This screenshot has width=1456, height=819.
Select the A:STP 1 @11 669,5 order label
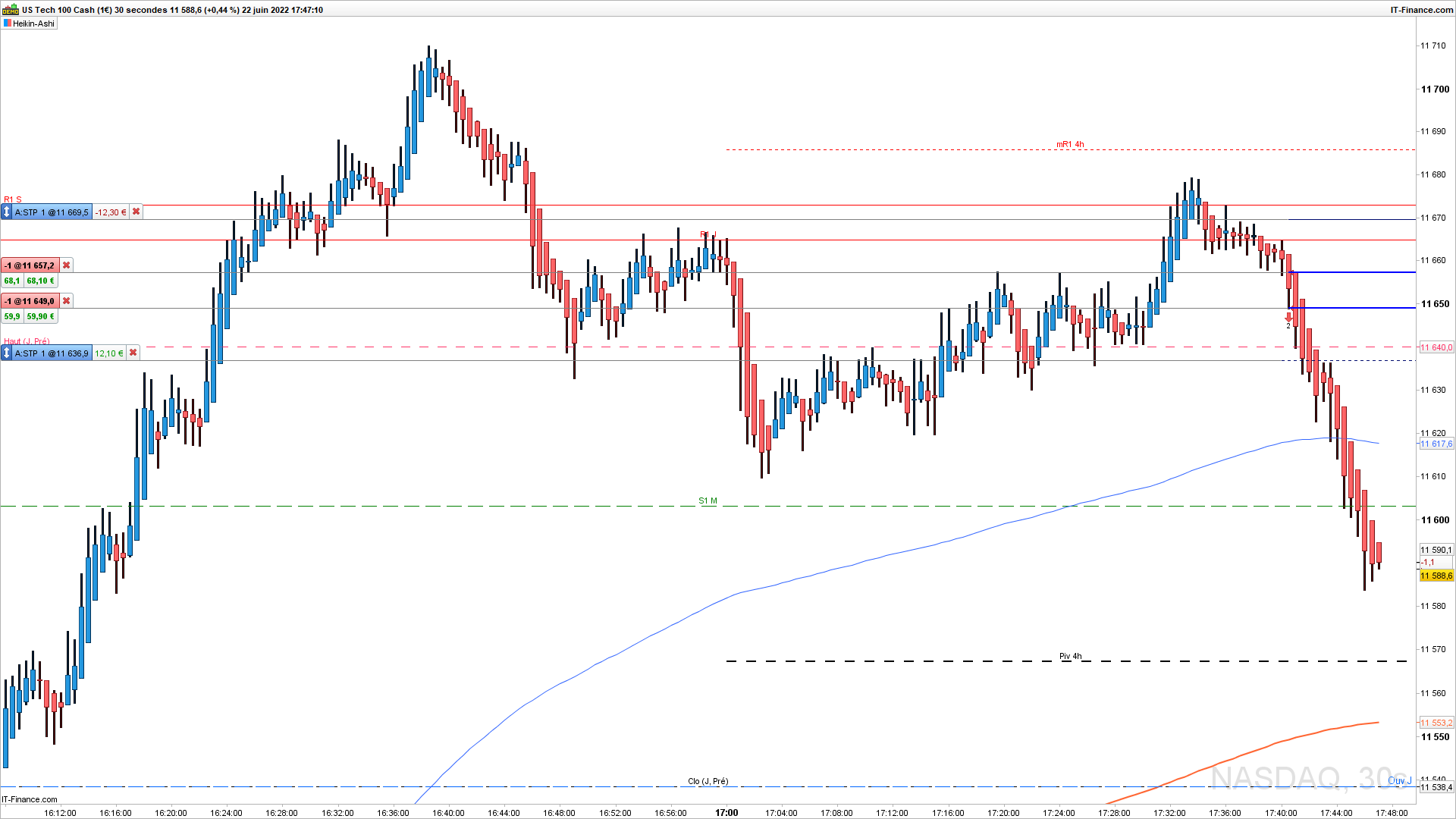pos(52,212)
